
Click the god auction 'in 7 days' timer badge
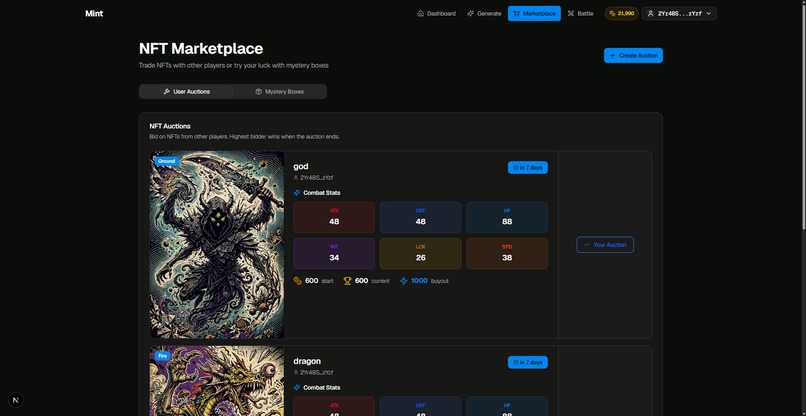click(x=528, y=168)
